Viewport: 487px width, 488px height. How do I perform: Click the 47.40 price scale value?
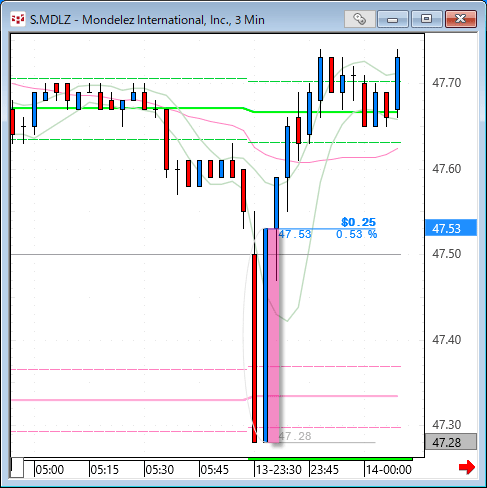pos(446,339)
